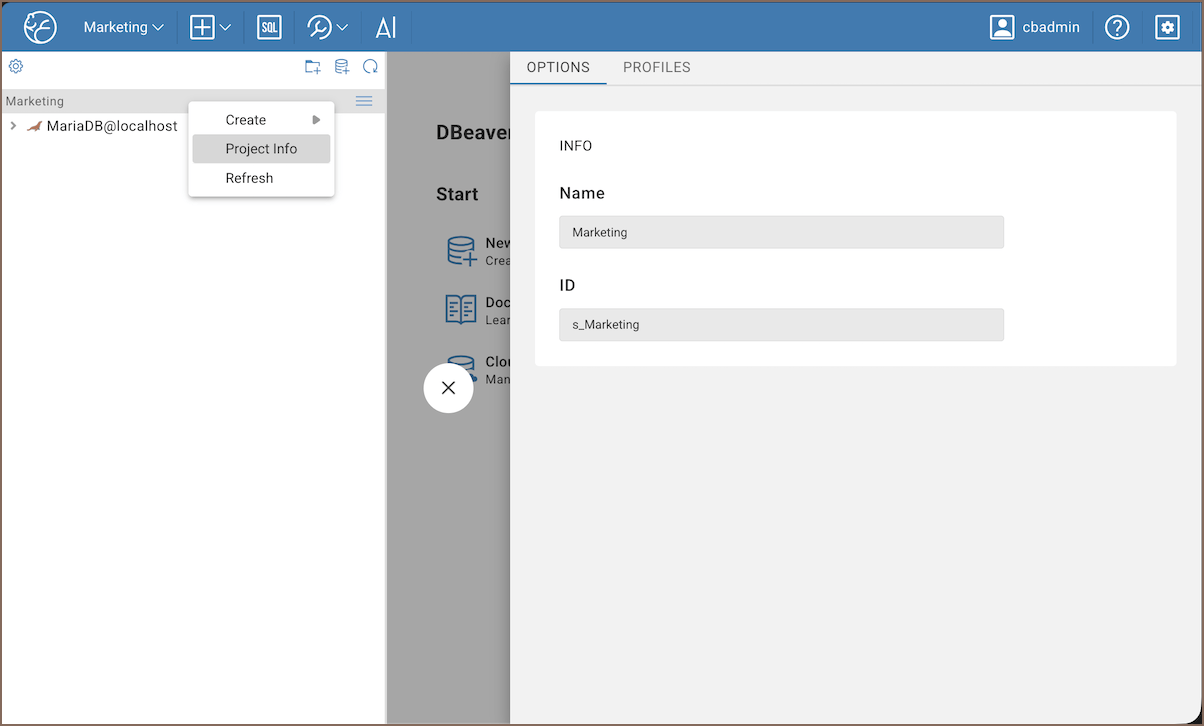The image size is (1204, 726).
Task: Open the tools wrench dropdown
Action: pos(328,27)
